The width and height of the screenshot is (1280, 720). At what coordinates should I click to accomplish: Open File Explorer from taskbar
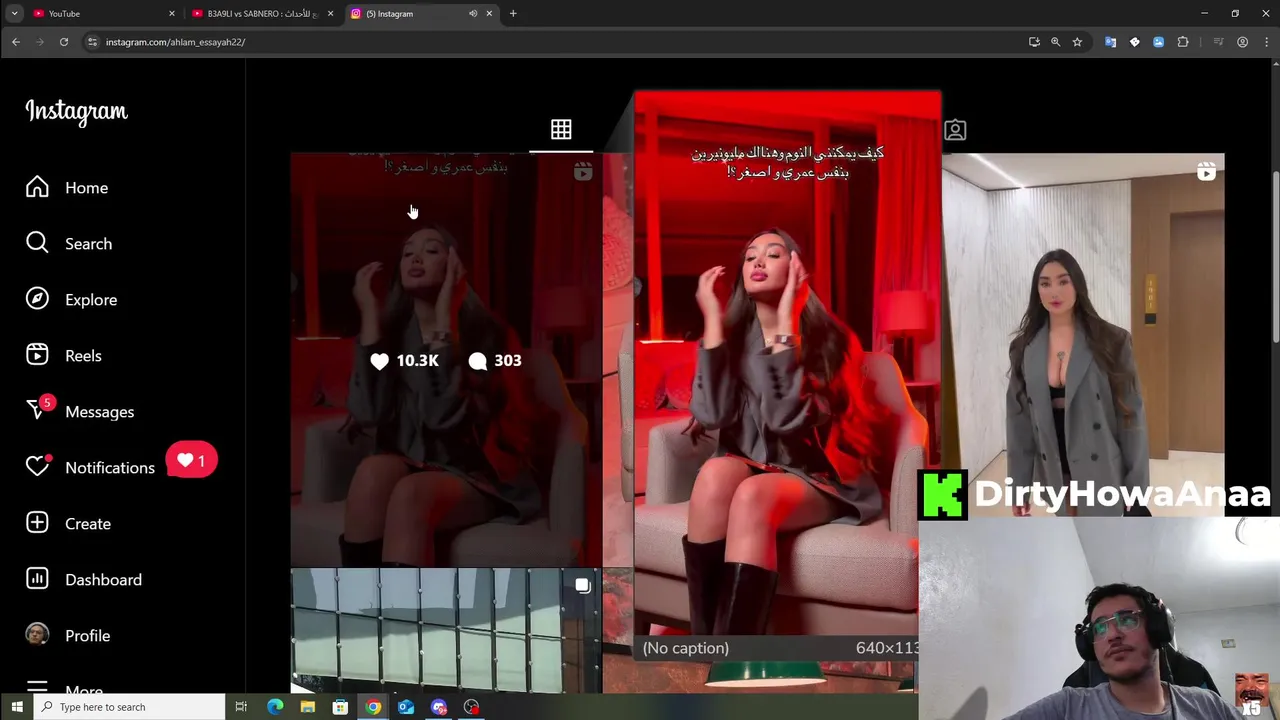tap(307, 707)
